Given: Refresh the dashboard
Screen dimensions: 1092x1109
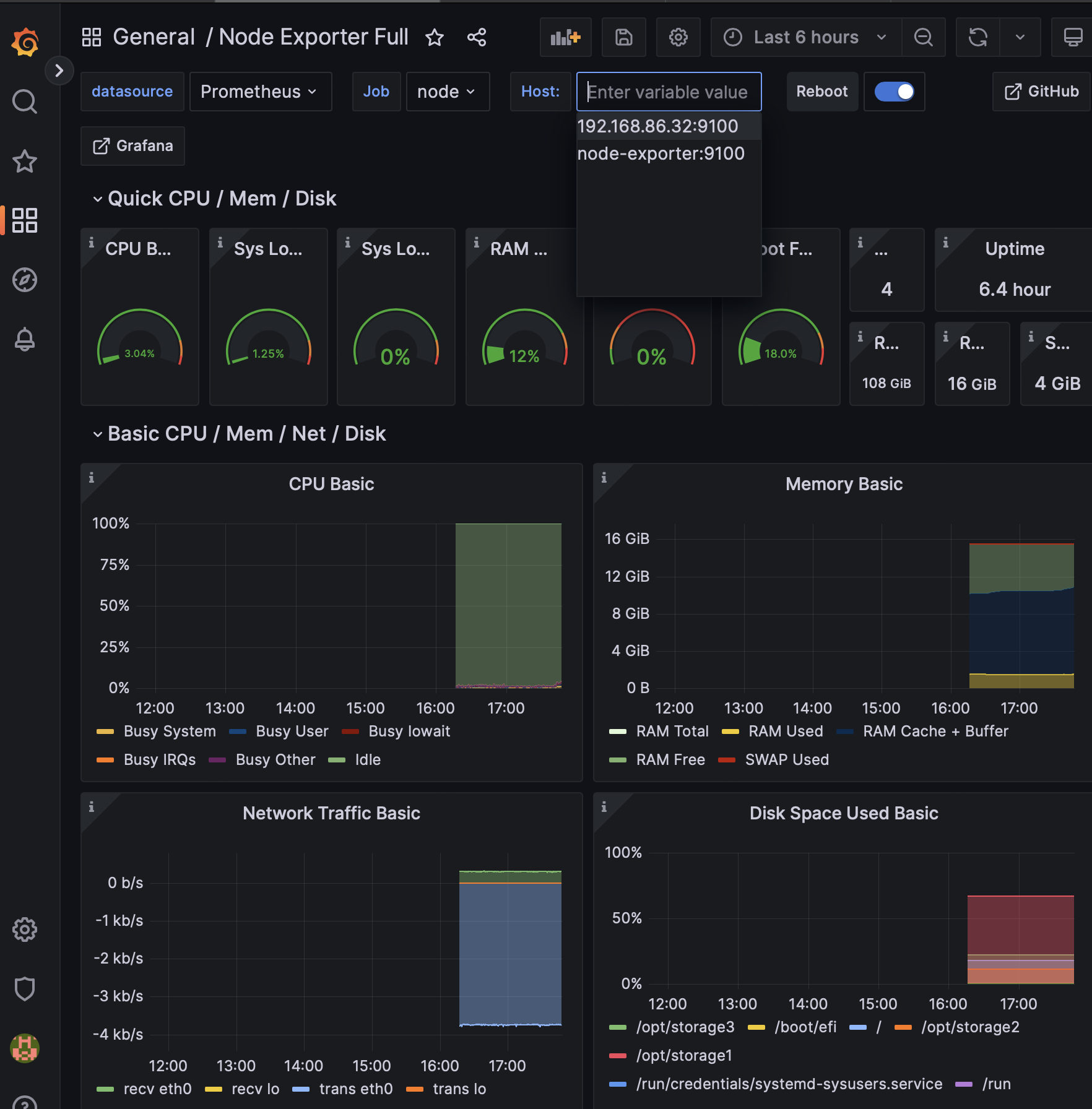Looking at the screenshot, I should pos(978,37).
